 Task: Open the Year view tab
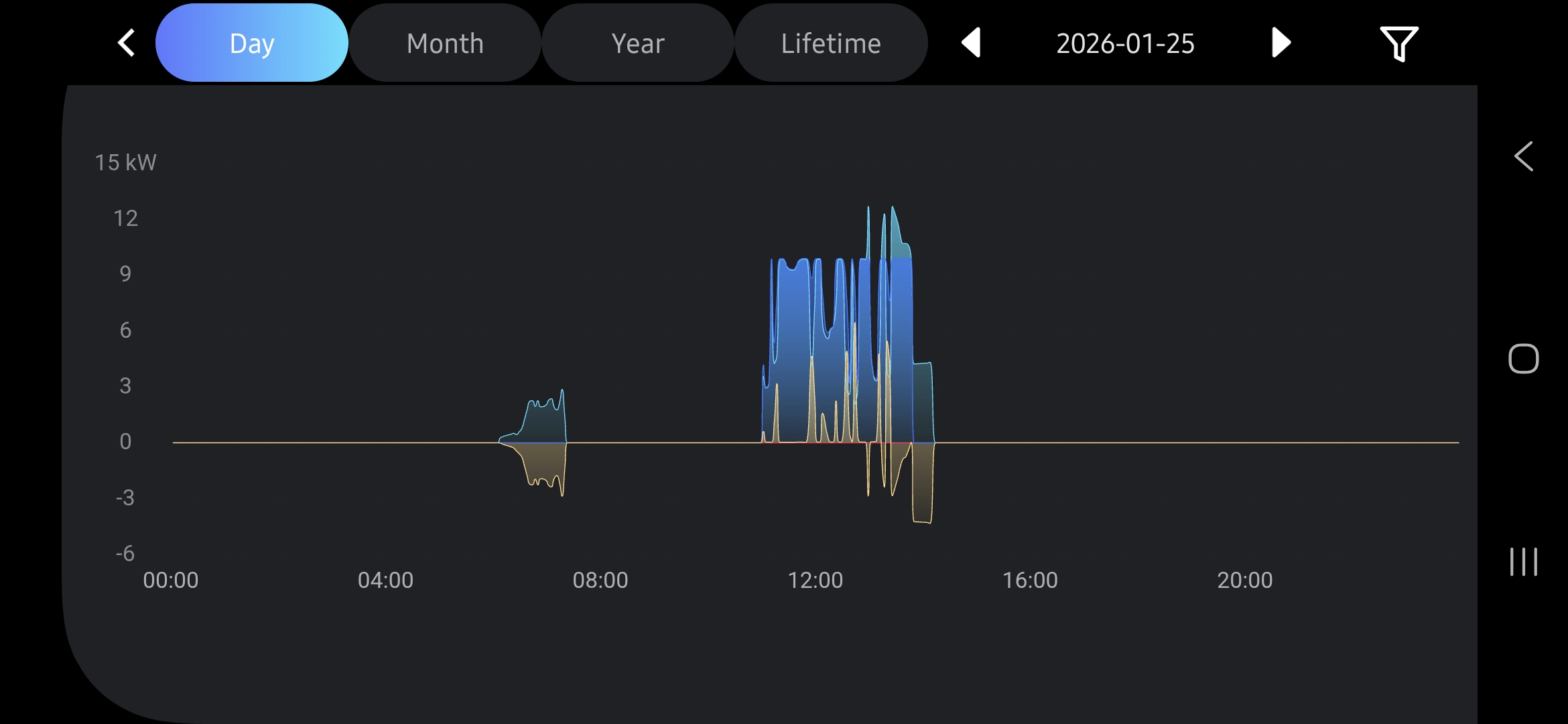click(x=638, y=43)
